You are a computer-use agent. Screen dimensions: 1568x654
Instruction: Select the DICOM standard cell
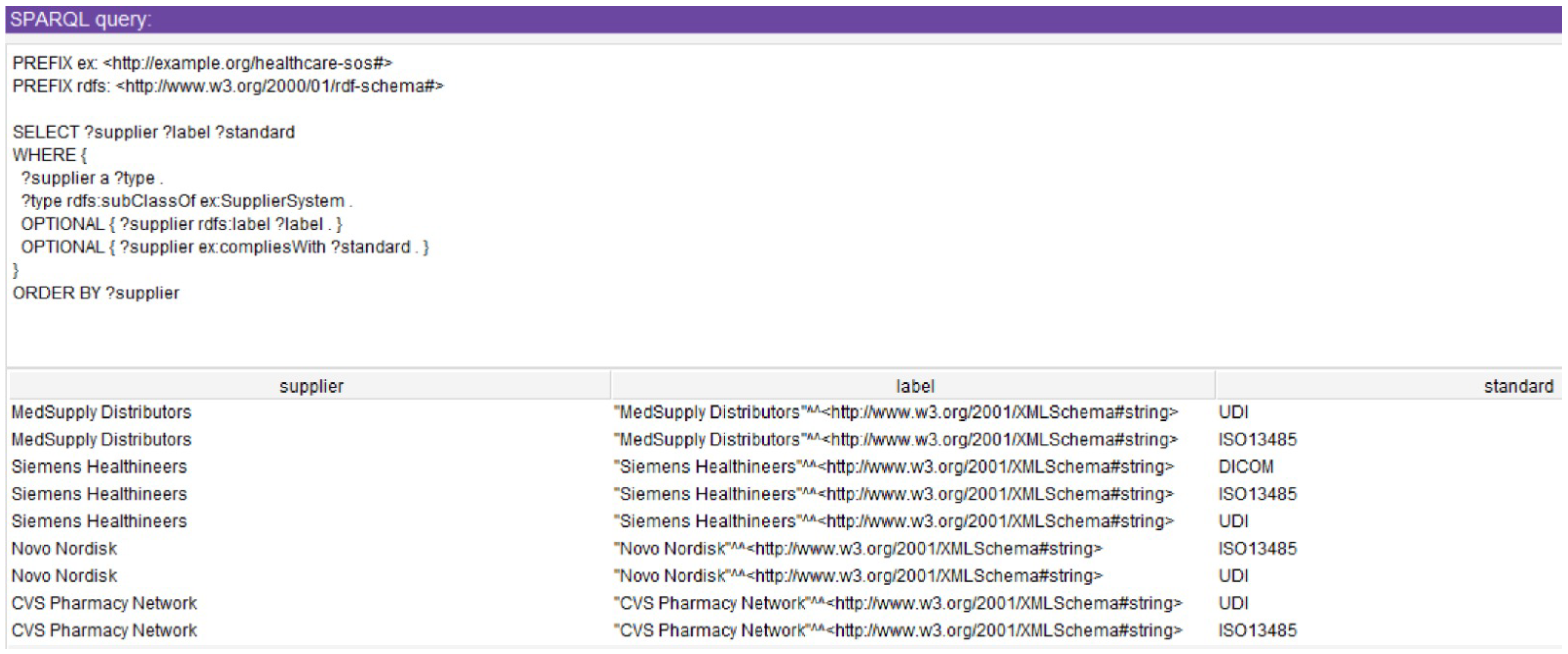(x=1245, y=467)
